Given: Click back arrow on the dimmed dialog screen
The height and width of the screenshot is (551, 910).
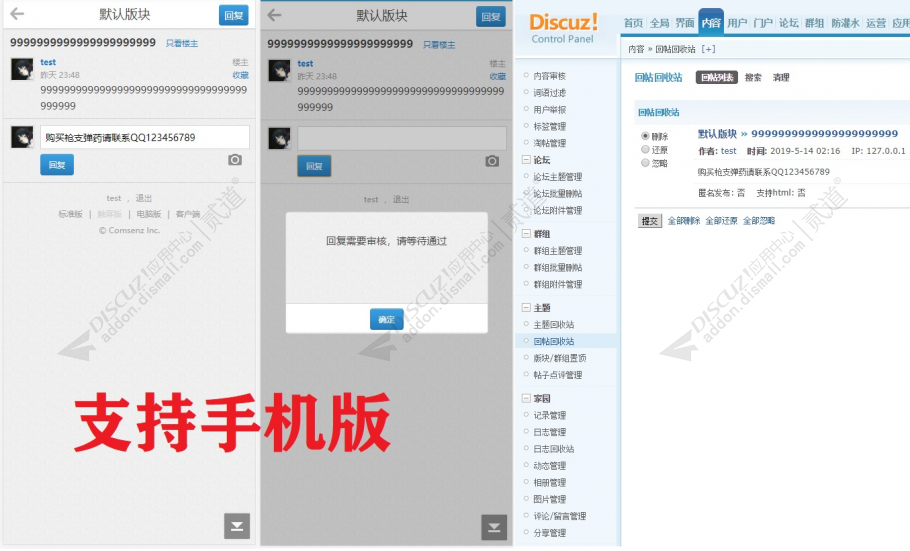Looking at the screenshot, I should (x=274, y=15).
